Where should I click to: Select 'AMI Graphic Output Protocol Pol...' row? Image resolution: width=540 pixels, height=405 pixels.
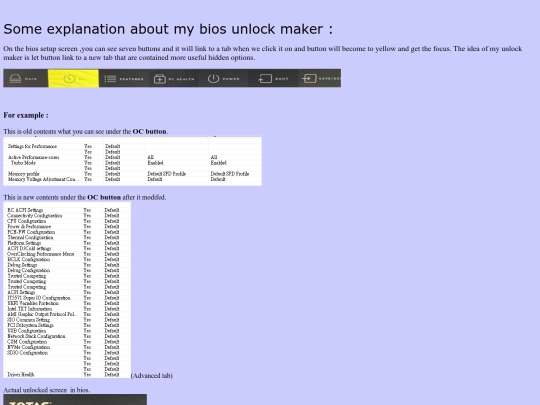click(67, 314)
